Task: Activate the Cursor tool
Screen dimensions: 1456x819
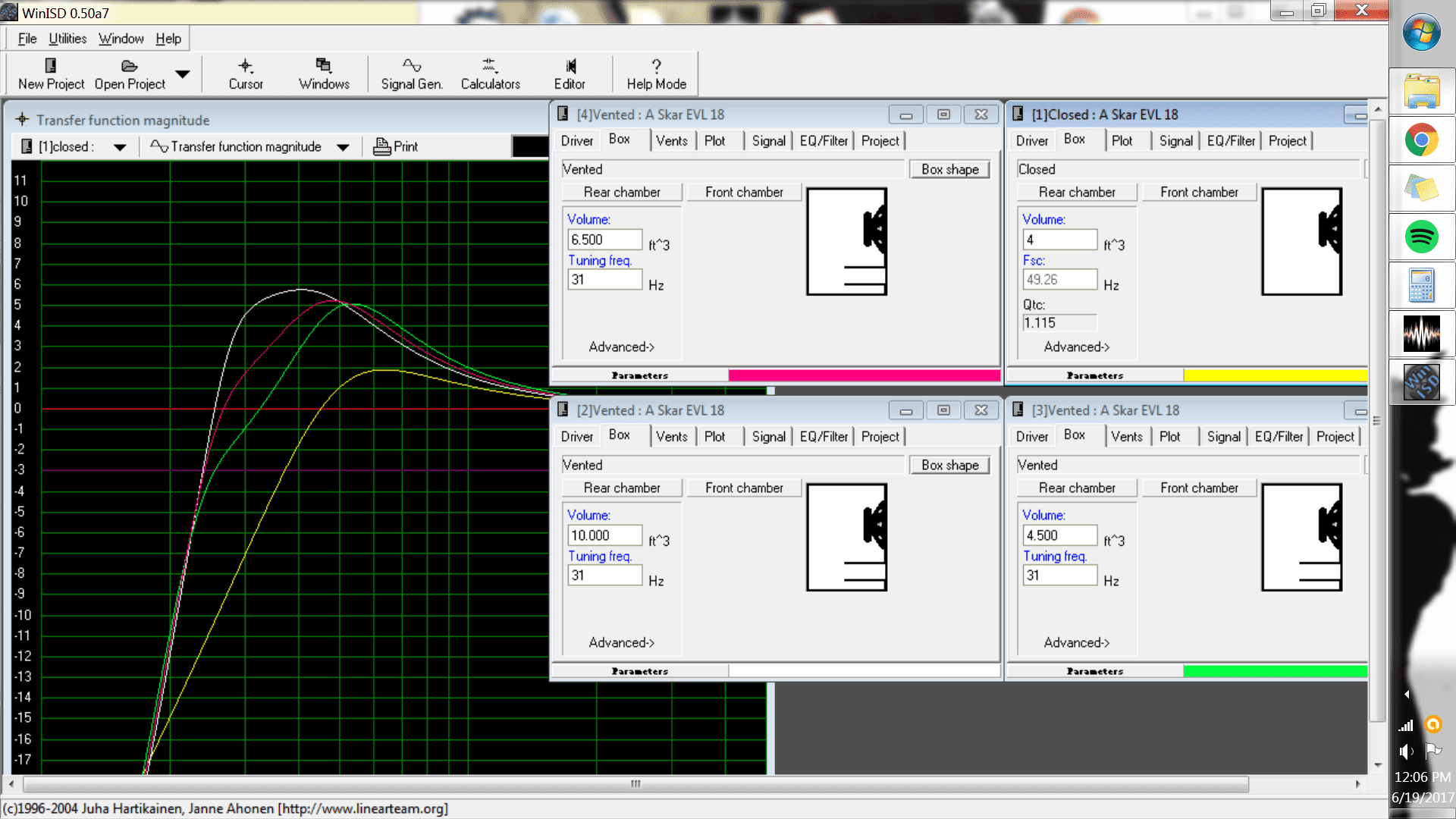Action: pyautogui.click(x=246, y=74)
